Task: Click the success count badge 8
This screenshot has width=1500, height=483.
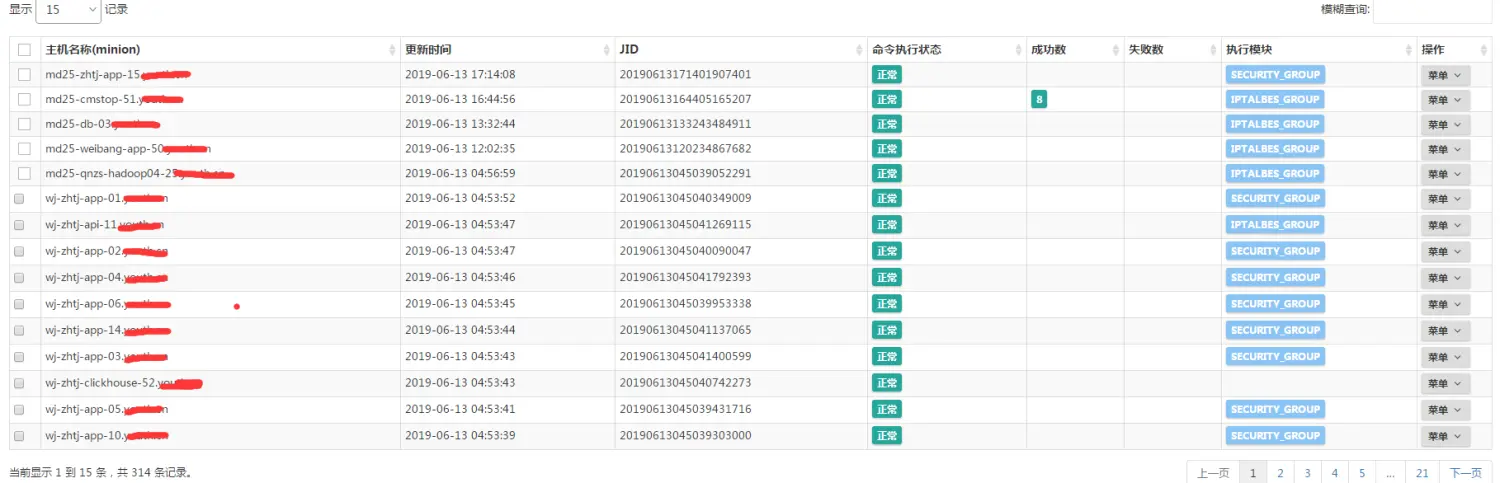Action: [x=1039, y=100]
